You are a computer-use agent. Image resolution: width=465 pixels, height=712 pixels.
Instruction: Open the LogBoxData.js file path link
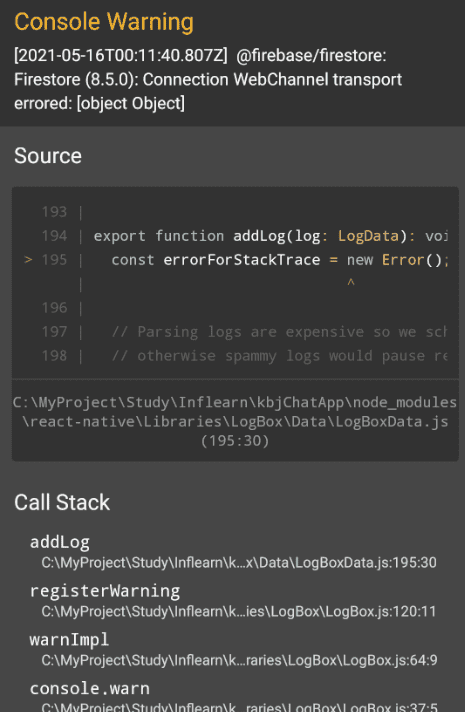pos(235,421)
